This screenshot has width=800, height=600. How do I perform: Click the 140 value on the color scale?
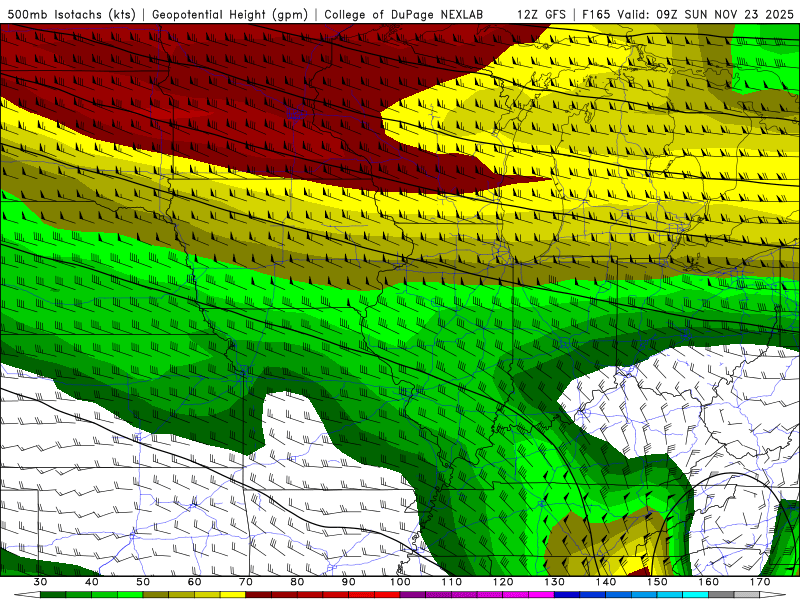click(606, 582)
